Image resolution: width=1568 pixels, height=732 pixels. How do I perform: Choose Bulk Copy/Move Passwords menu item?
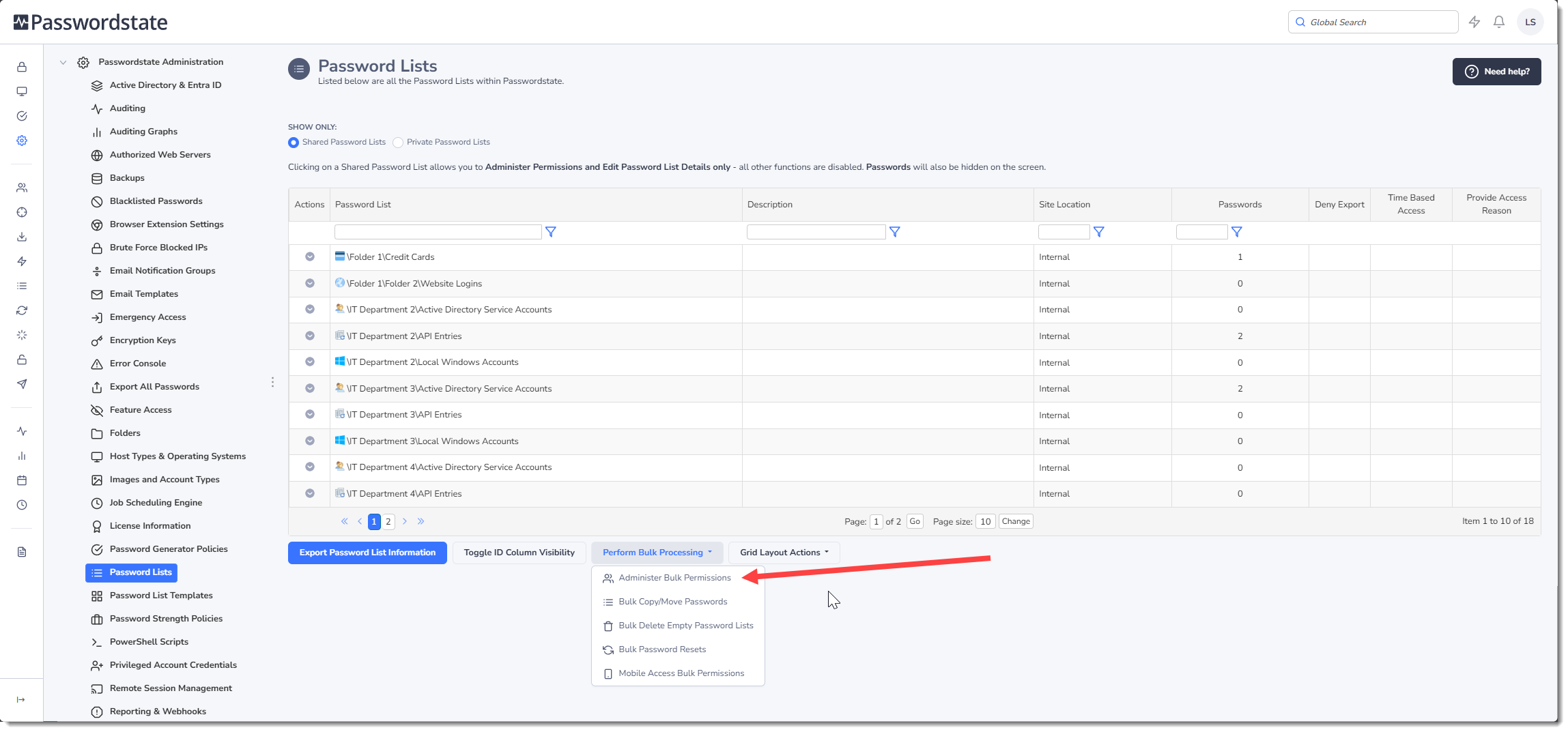673,602
